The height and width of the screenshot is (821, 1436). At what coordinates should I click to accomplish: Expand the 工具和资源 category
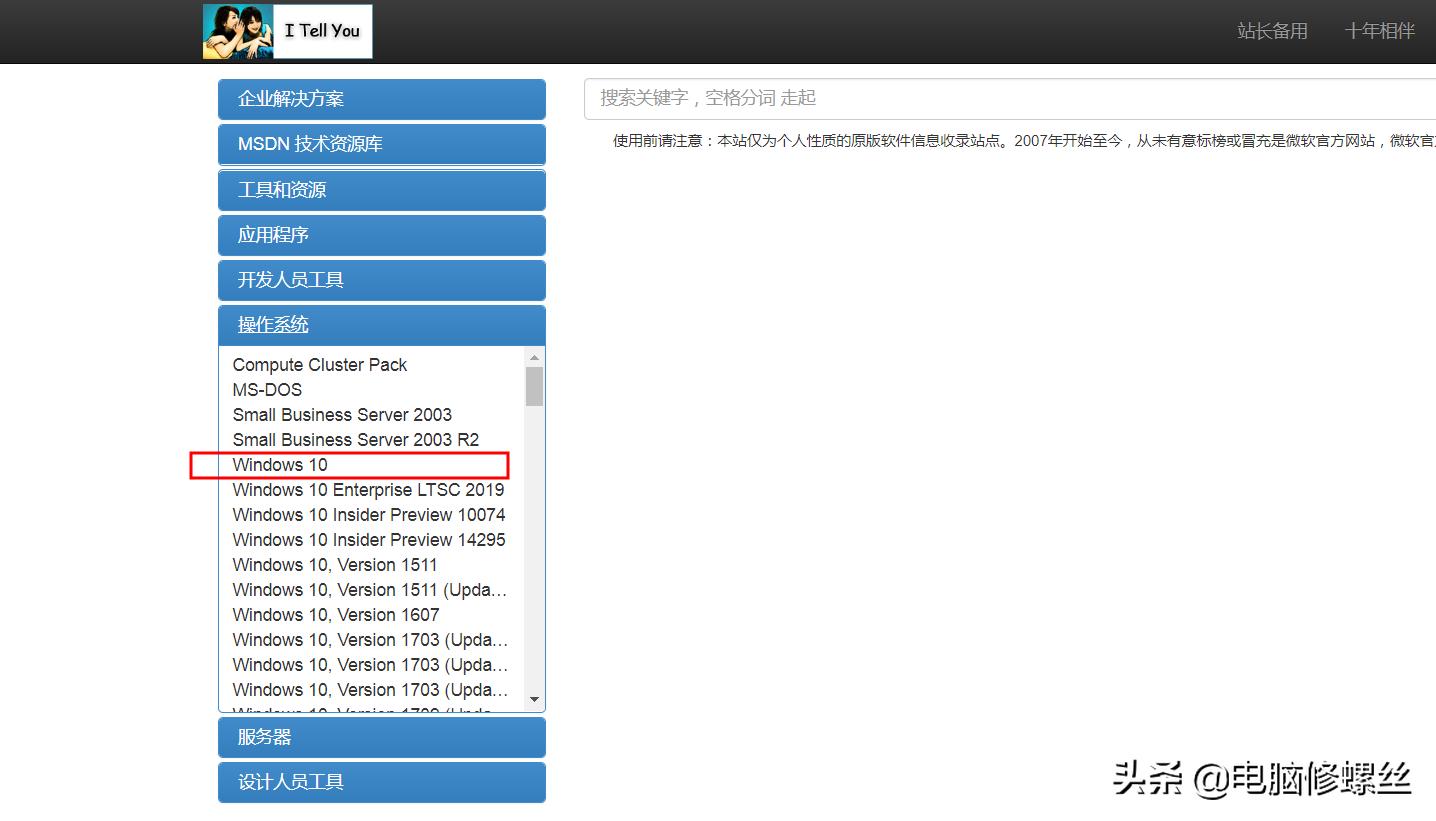pos(381,189)
